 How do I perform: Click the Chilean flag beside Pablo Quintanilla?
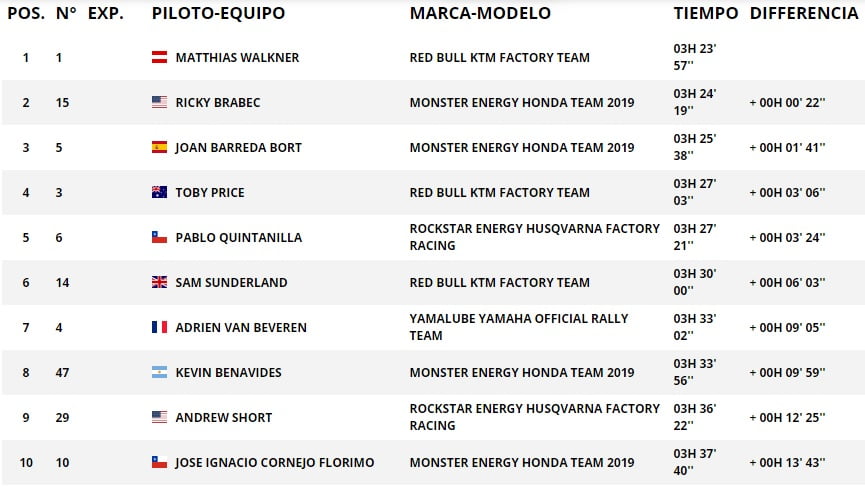159,237
